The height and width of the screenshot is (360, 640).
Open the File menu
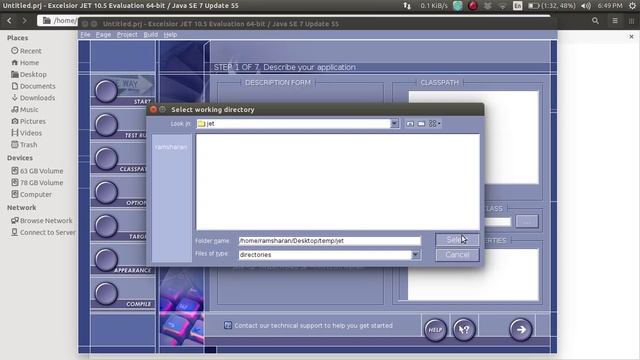click(x=85, y=35)
